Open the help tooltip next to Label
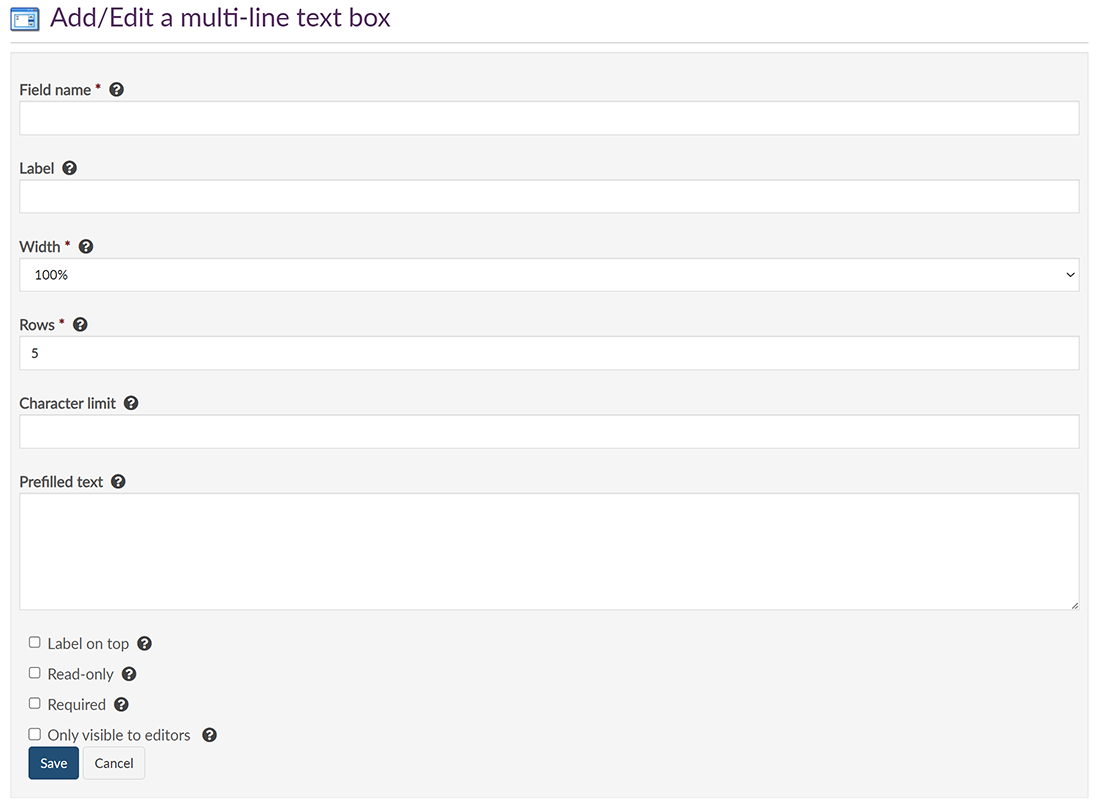1100x807 pixels. 69,168
